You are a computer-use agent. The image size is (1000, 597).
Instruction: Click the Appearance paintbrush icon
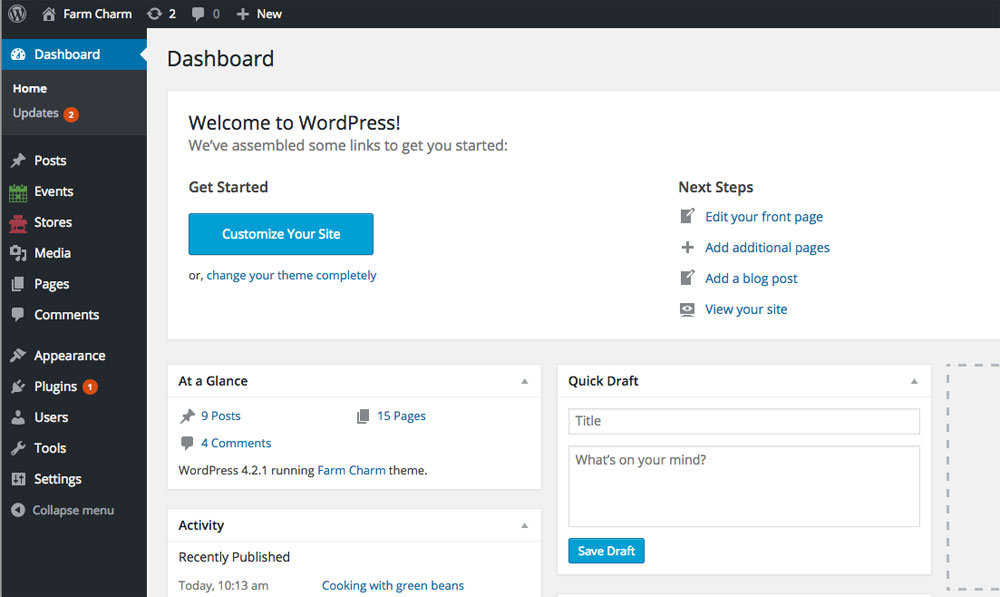18,355
